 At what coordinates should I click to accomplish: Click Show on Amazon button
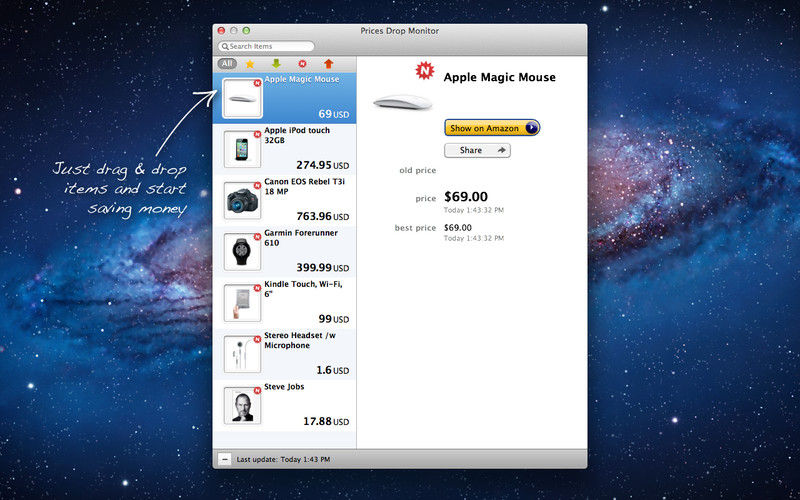[492, 128]
